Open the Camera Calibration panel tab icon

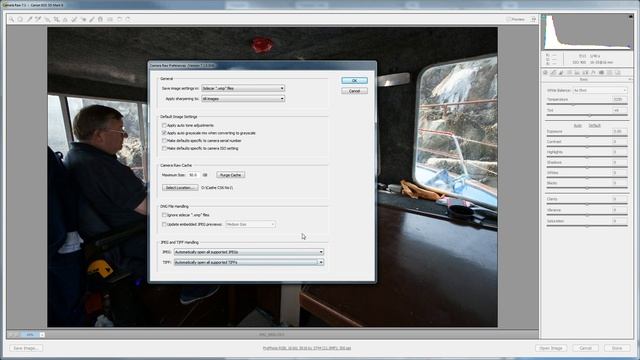tap(601, 72)
